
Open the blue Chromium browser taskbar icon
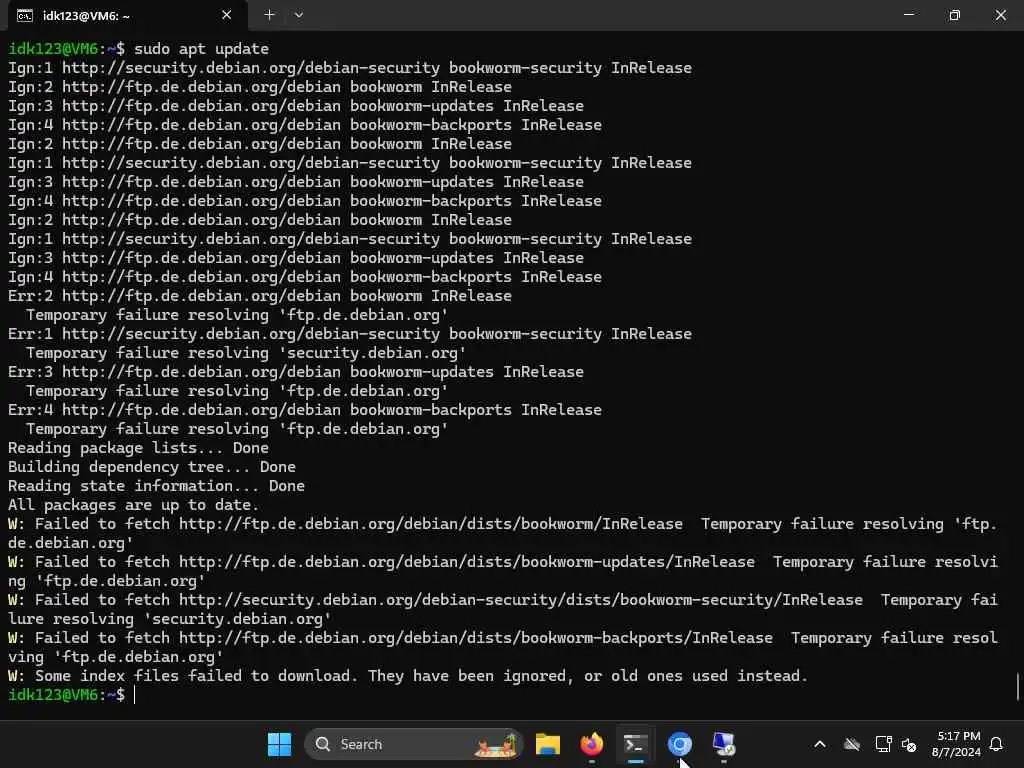point(679,744)
